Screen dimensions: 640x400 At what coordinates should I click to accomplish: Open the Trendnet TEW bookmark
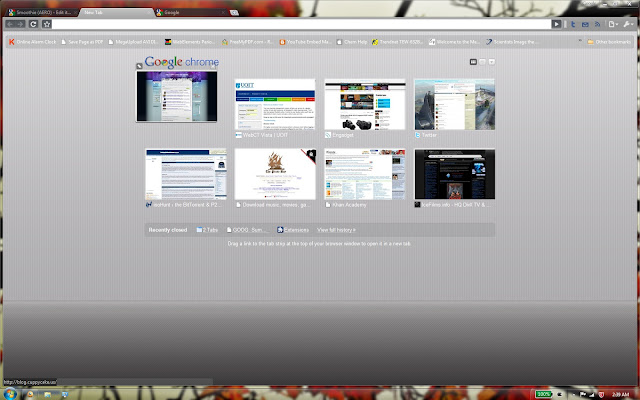(x=397, y=42)
